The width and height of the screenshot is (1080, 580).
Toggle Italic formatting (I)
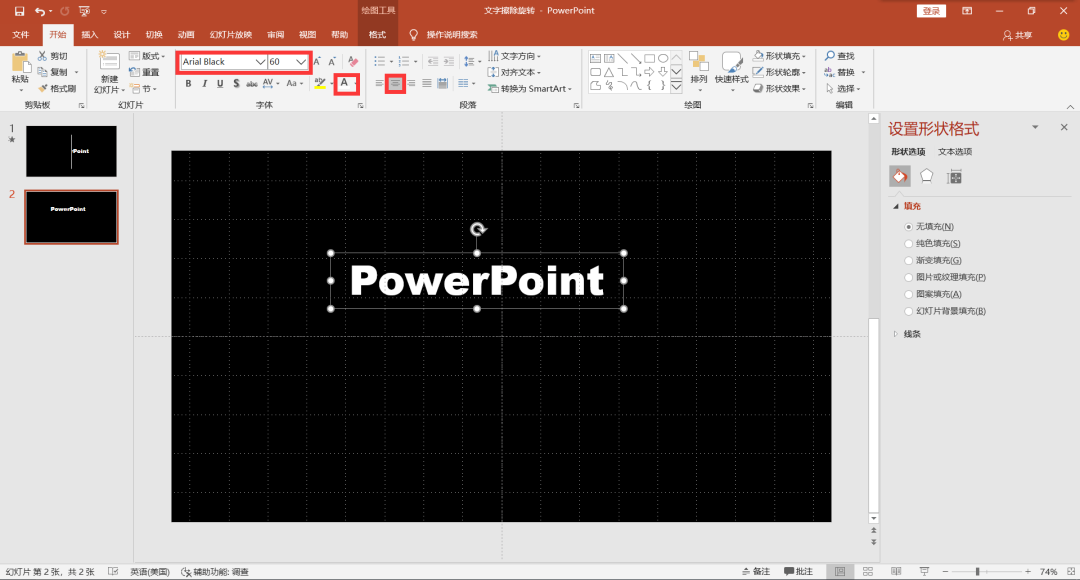pos(205,83)
